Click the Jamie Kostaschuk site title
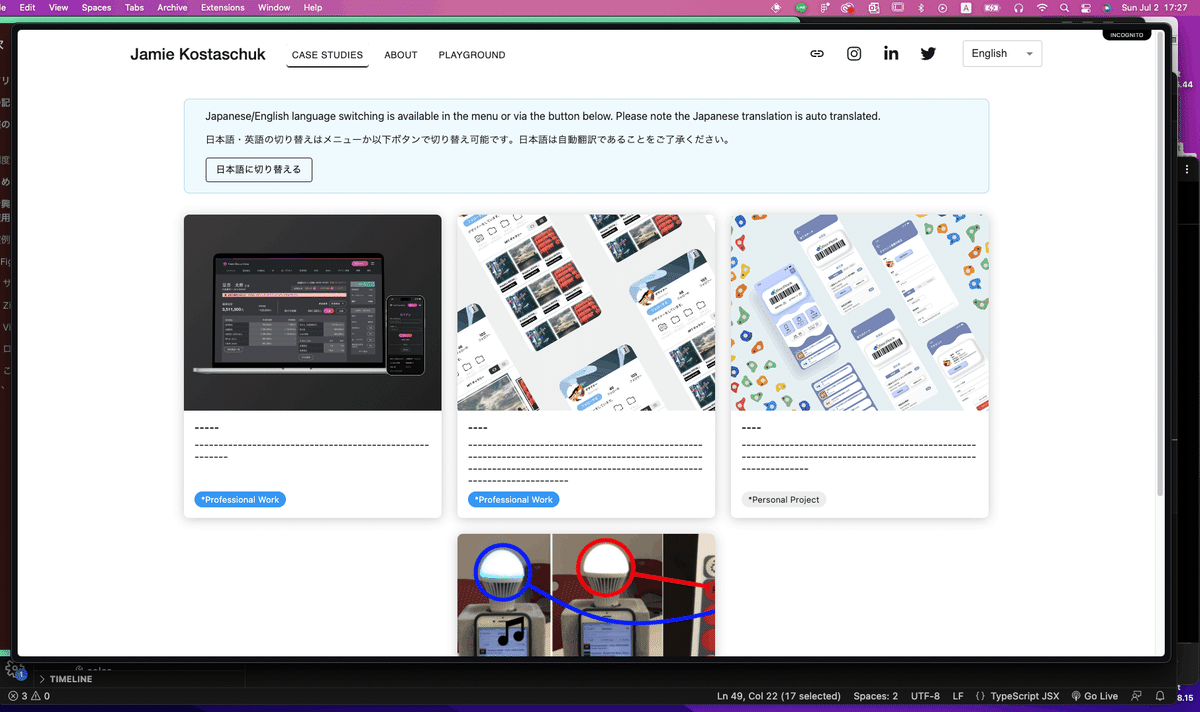Viewport: 1200px width, 712px height. (x=198, y=54)
